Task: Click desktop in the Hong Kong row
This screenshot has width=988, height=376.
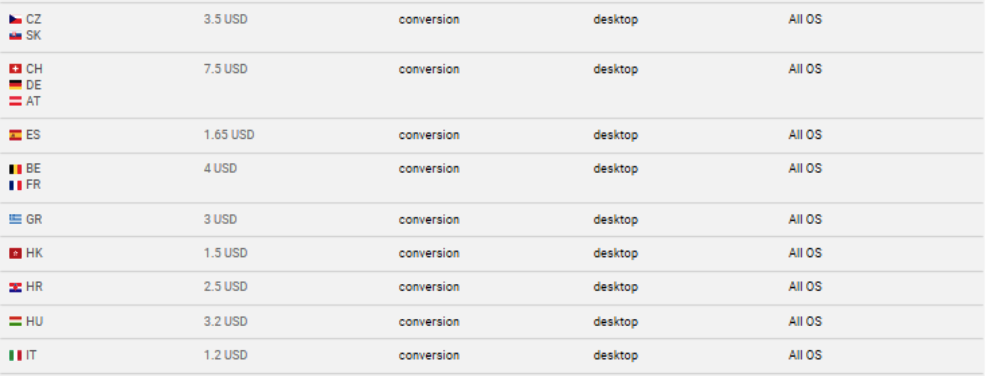Action: pyautogui.click(x=616, y=253)
